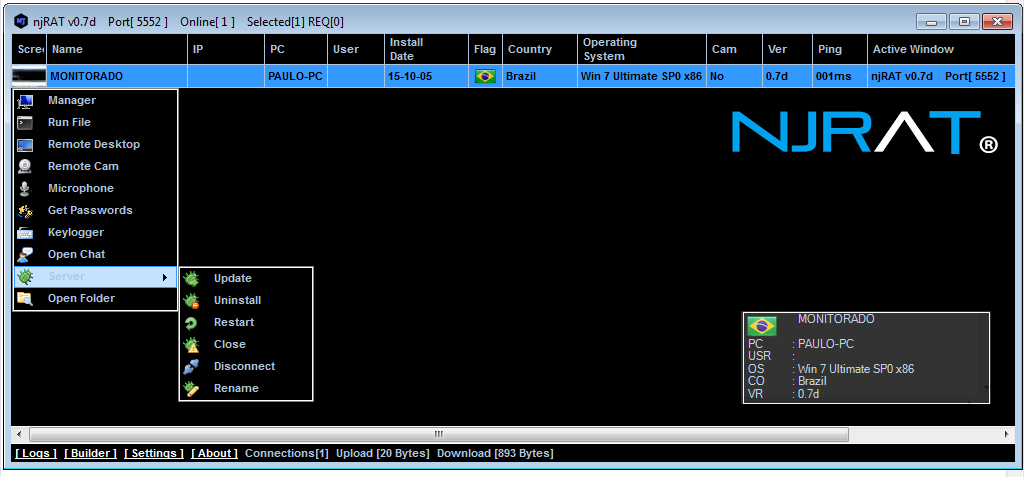Open the [ Settings ] link
Screen dimensions: 1028x477
[154, 453]
